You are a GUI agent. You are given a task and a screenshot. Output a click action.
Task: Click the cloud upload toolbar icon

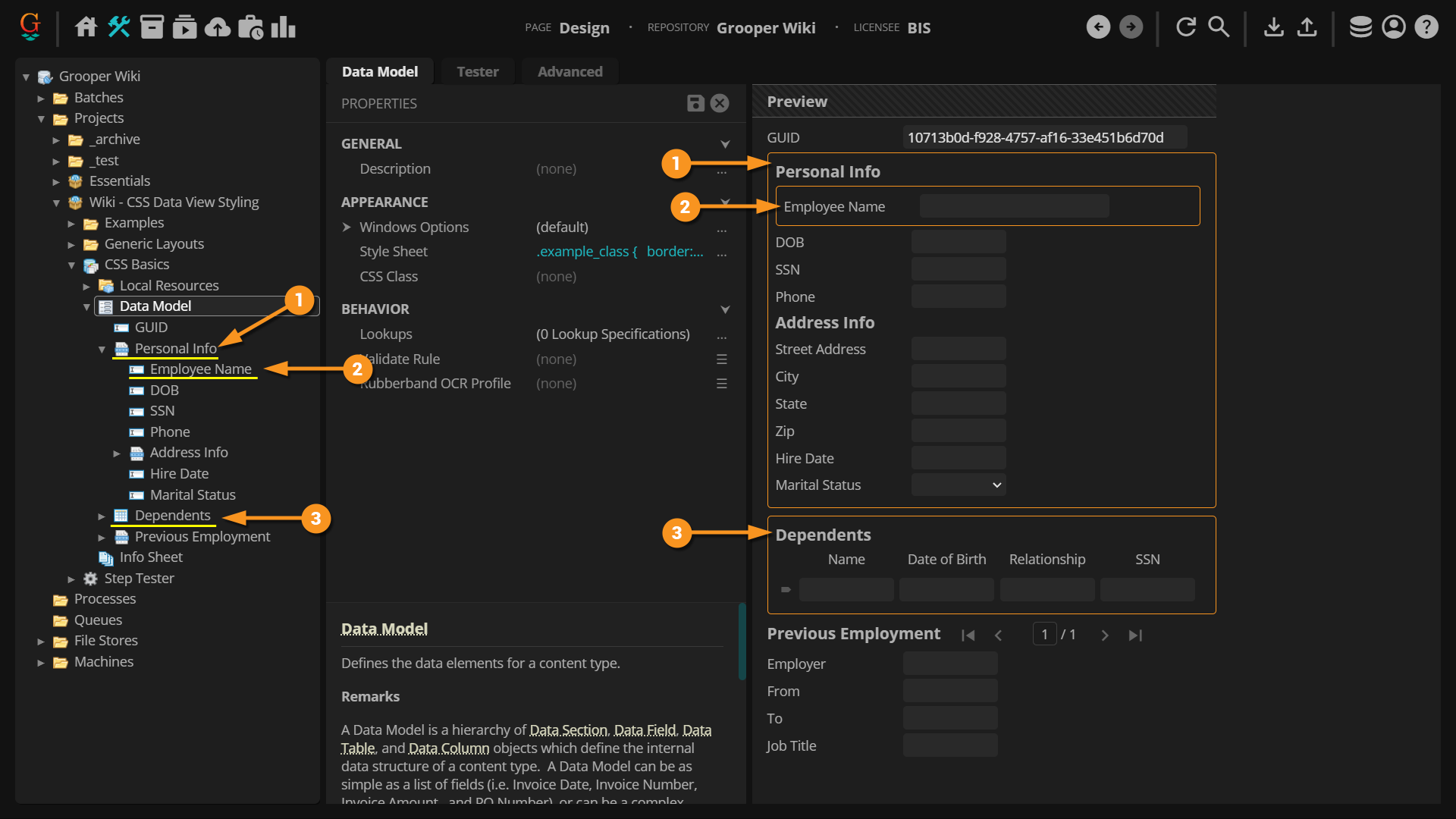tap(218, 27)
